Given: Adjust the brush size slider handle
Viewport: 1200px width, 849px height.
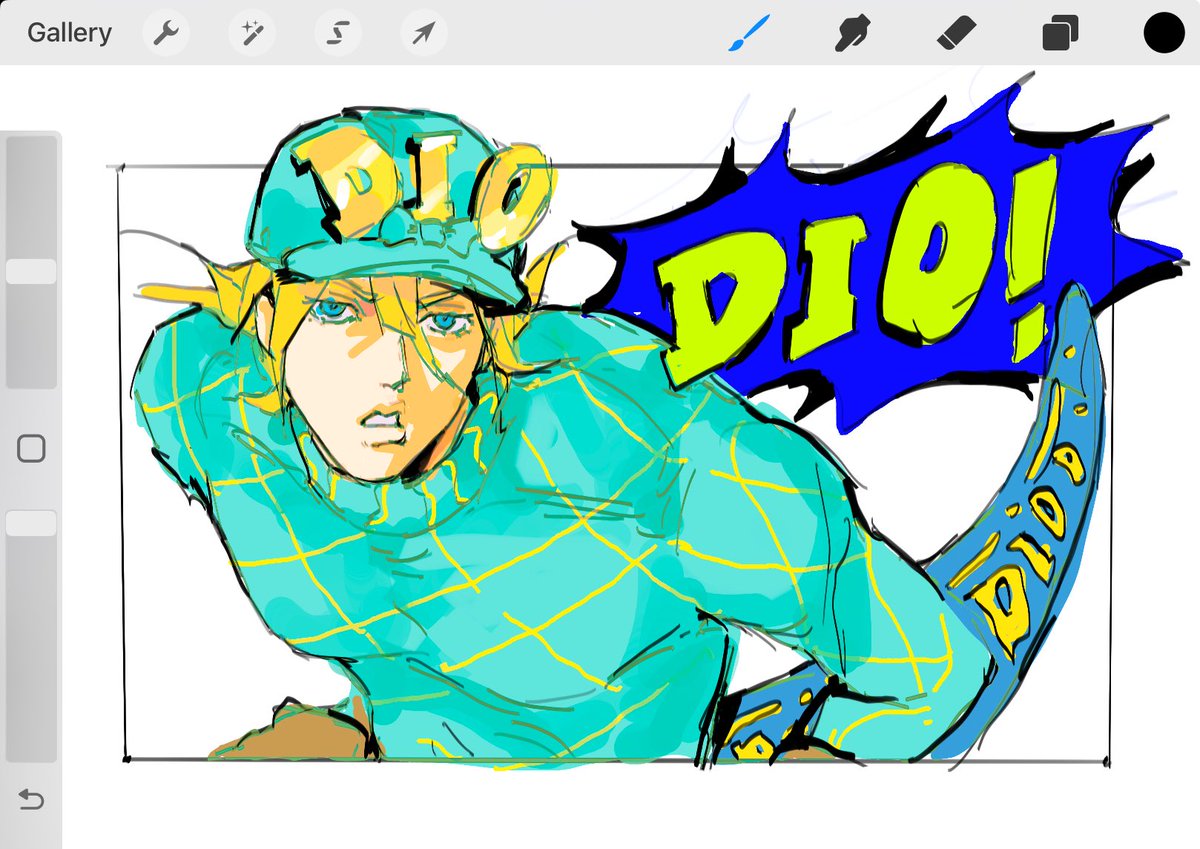Looking at the screenshot, I should (x=31, y=272).
